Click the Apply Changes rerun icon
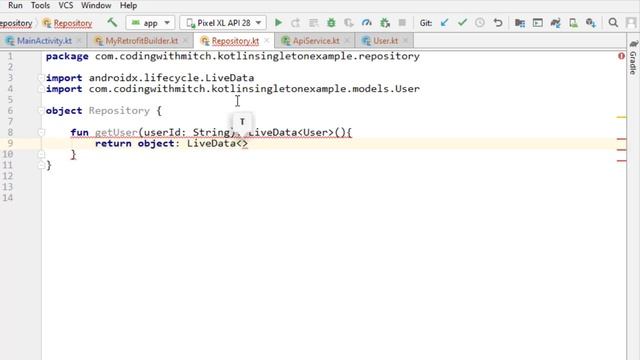 [296, 23]
